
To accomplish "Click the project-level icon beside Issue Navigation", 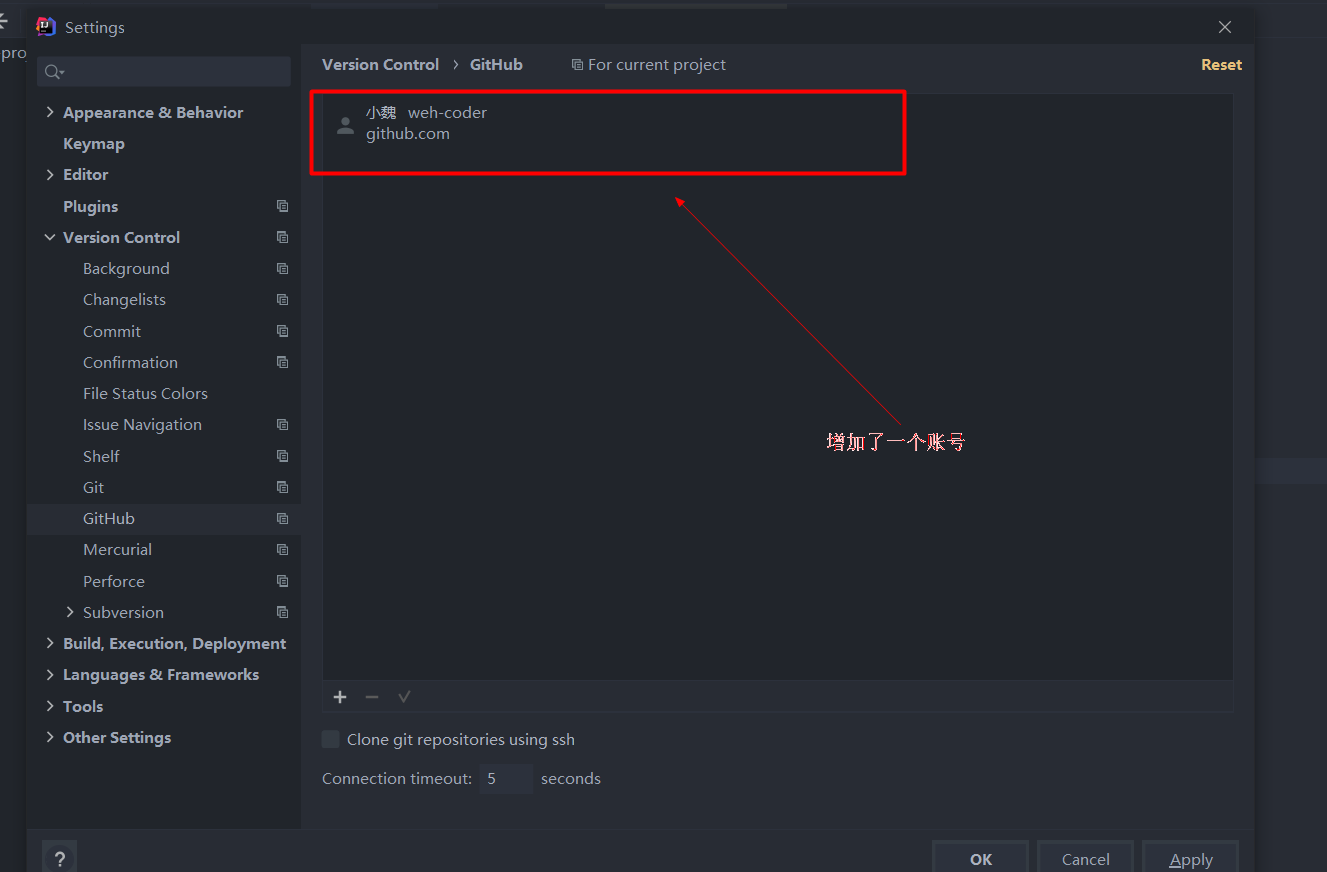I will tap(282, 424).
